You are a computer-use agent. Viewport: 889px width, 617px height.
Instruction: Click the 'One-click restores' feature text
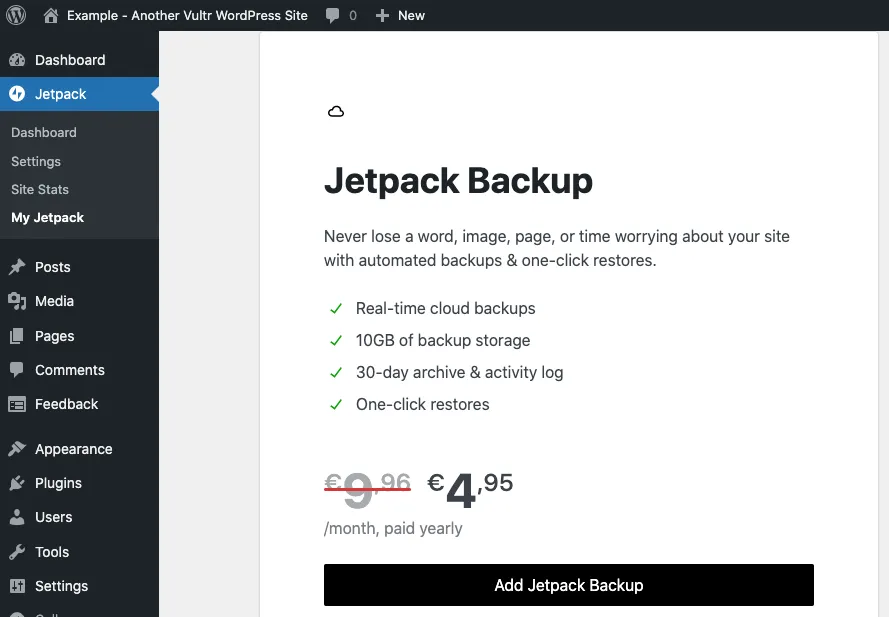pos(422,404)
